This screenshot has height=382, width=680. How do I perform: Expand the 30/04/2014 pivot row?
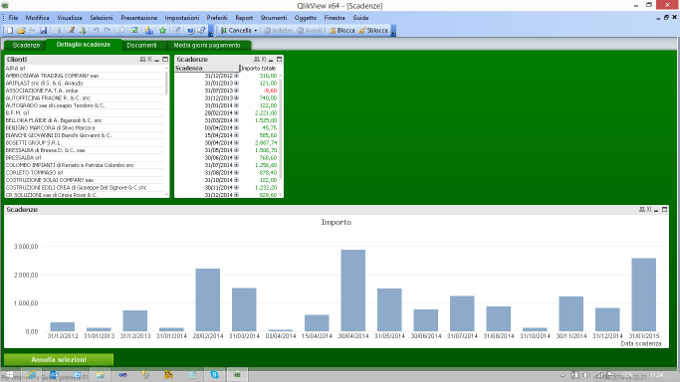[x=236, y=143]
